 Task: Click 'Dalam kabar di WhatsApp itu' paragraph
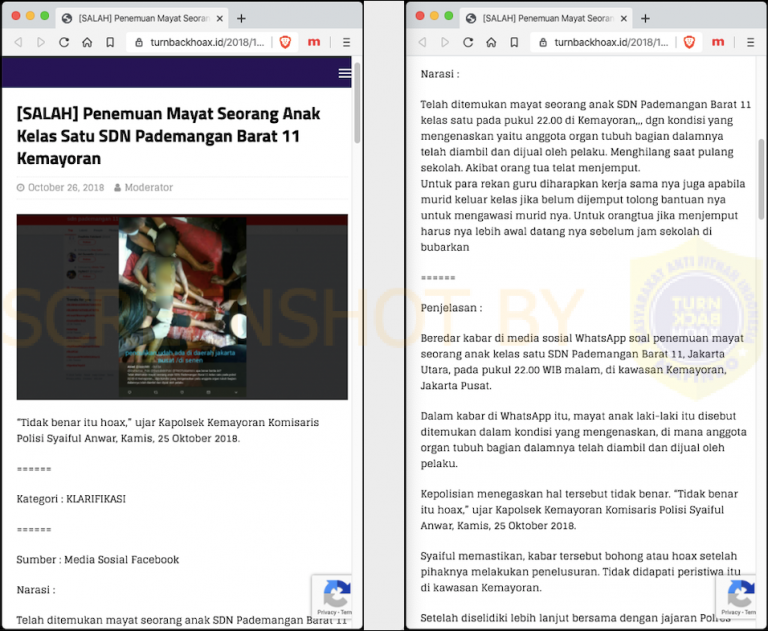click(584, 439)
